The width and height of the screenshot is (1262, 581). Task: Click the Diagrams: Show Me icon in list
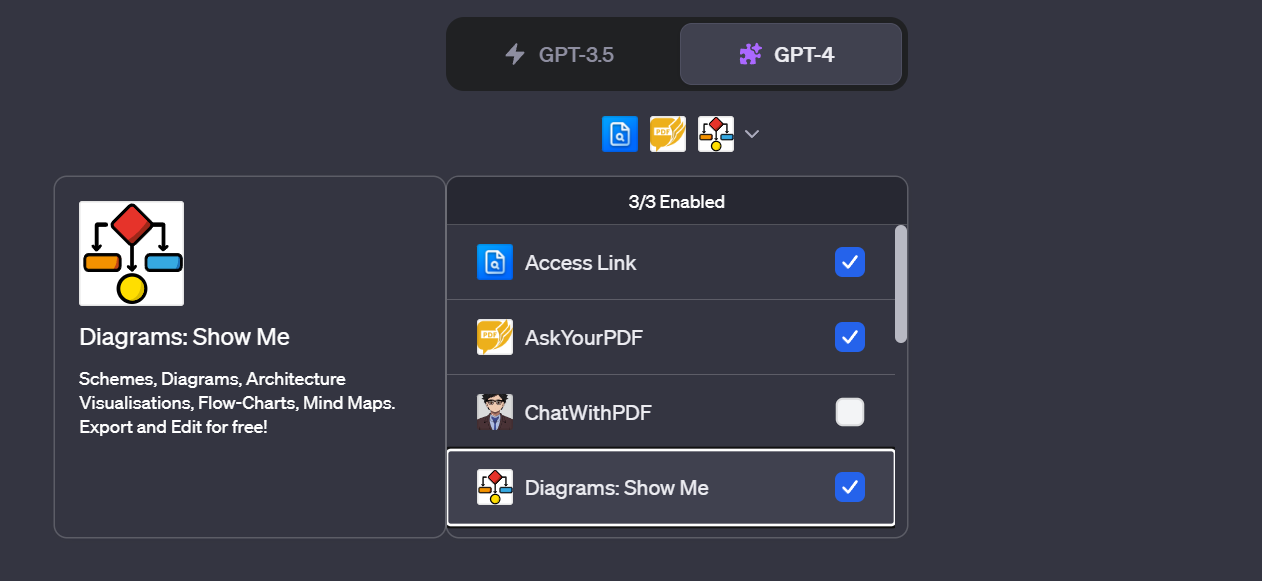point(495,487)
